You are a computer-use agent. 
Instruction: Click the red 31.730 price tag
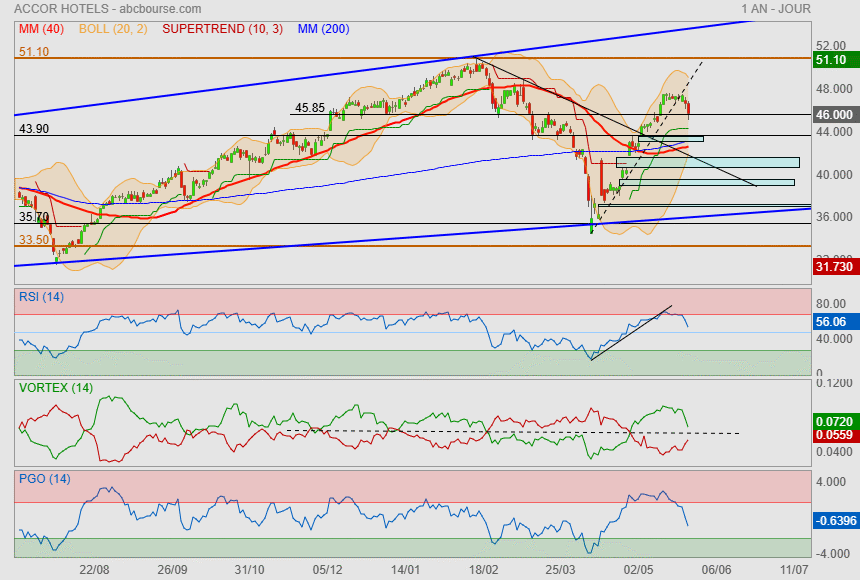836,267
